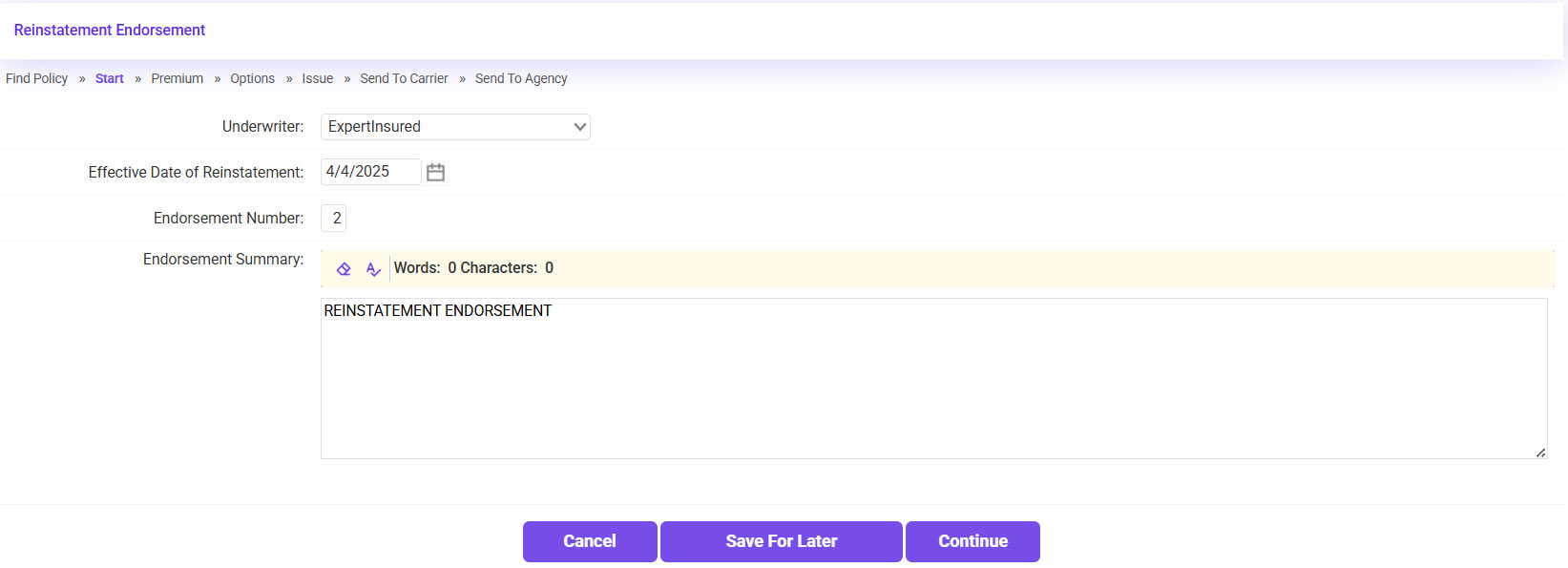Go to the Find Policy step
The height and width of the screenshot is (568, 1568).
[x=36, y=78]
